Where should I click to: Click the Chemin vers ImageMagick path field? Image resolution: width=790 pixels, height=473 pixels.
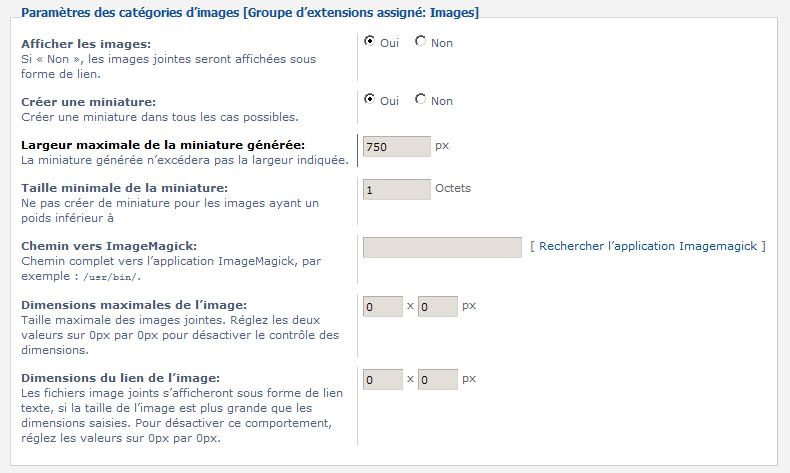442,247
